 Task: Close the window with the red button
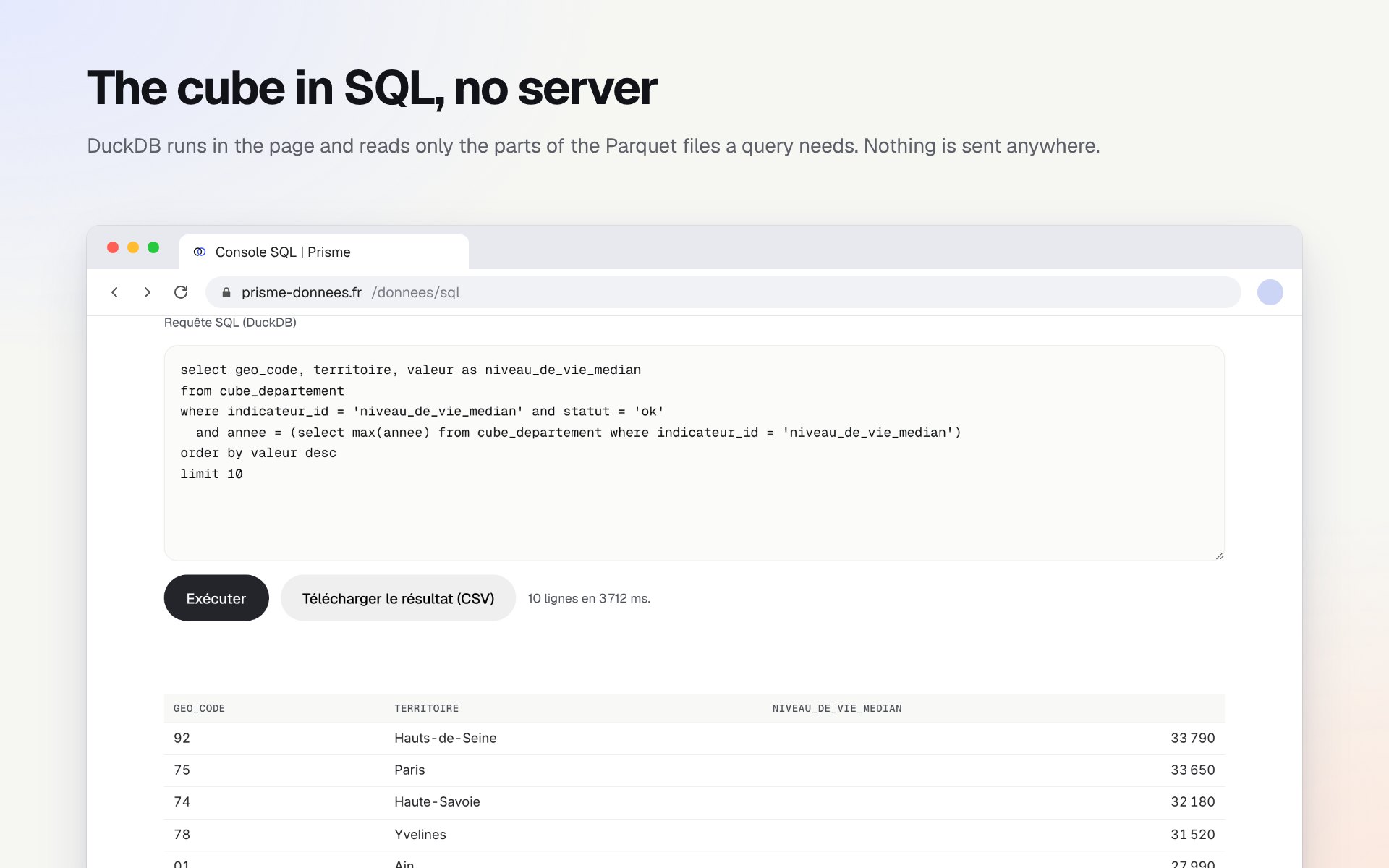(113, 247)
